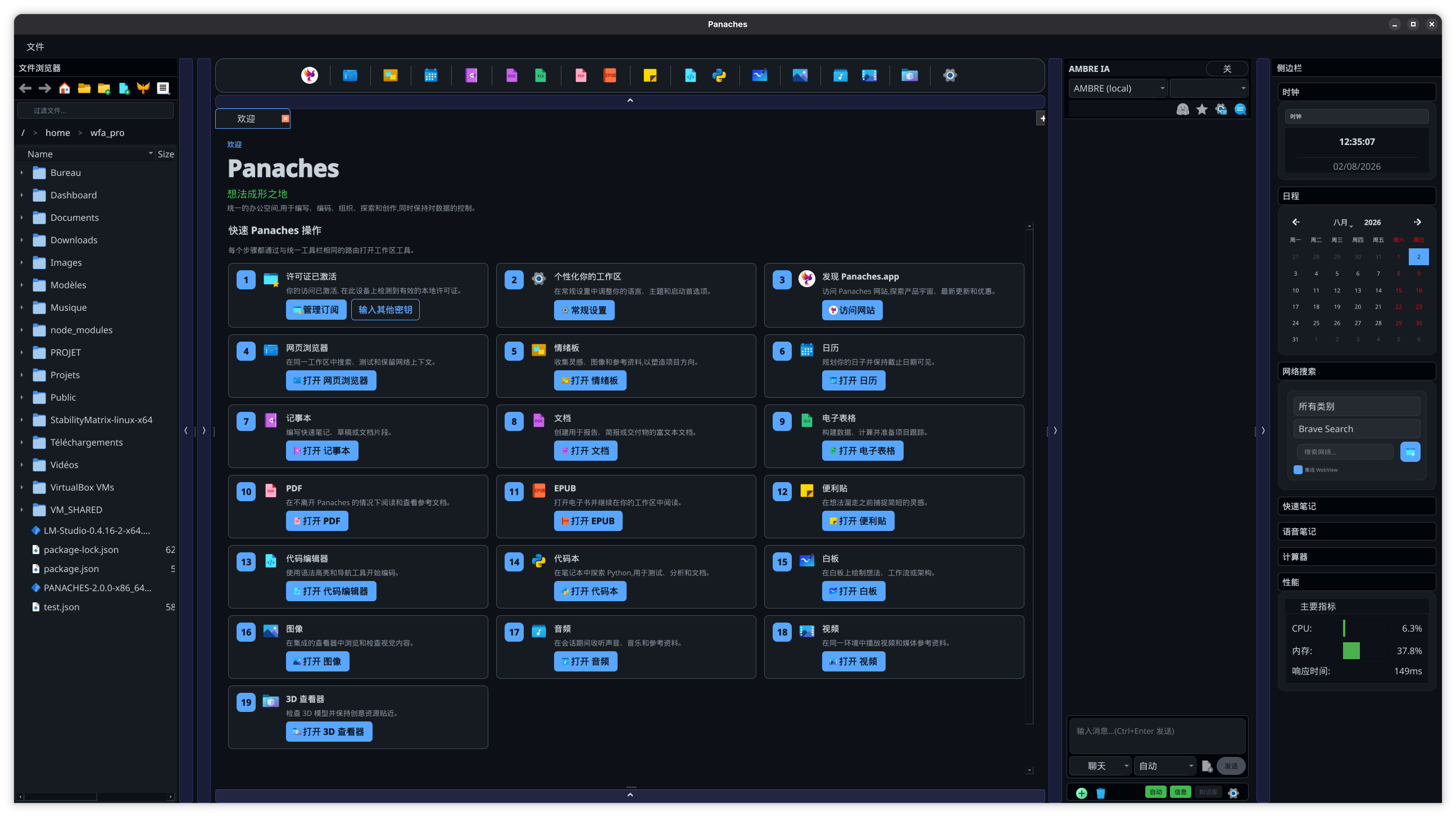The height and width of the screenshot is (817, 1456).
Task: Open the image viewer icon in the toolbar
Action: [800, 75]
